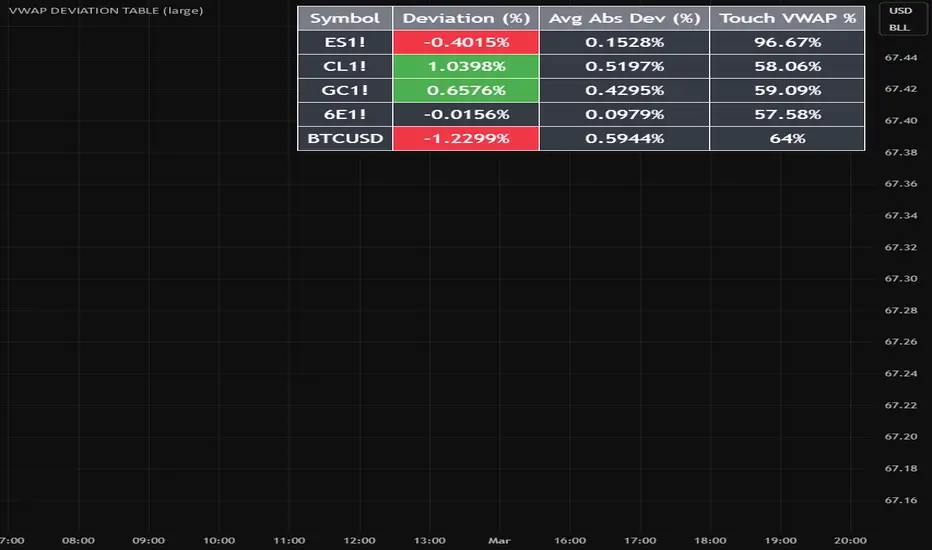The width and height of the screenshot is (932, 550).
Task: Select the 08:00 time axis label
Action: coord(78,540)
